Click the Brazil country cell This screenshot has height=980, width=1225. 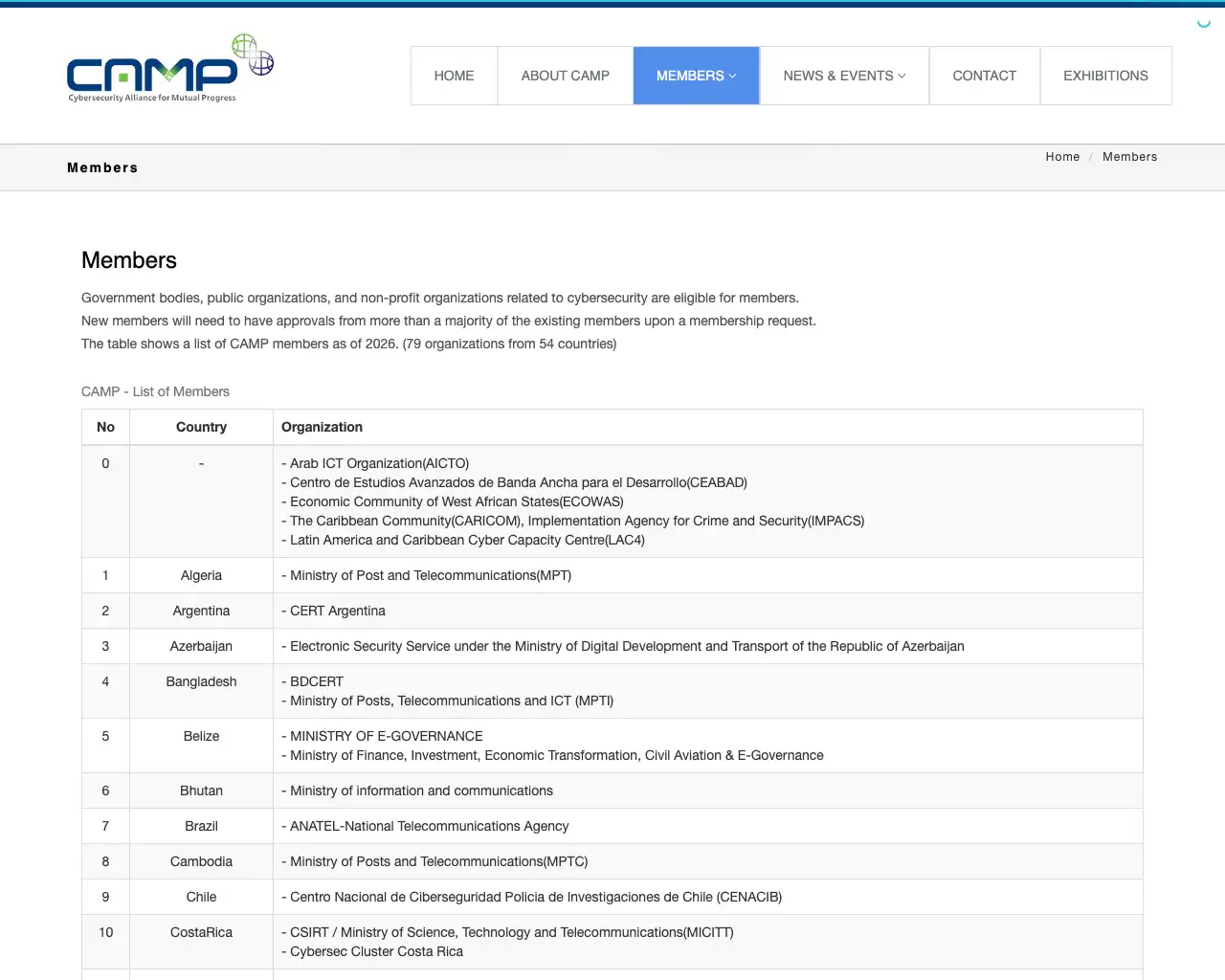pyautogui.click(x=201, y=826)
